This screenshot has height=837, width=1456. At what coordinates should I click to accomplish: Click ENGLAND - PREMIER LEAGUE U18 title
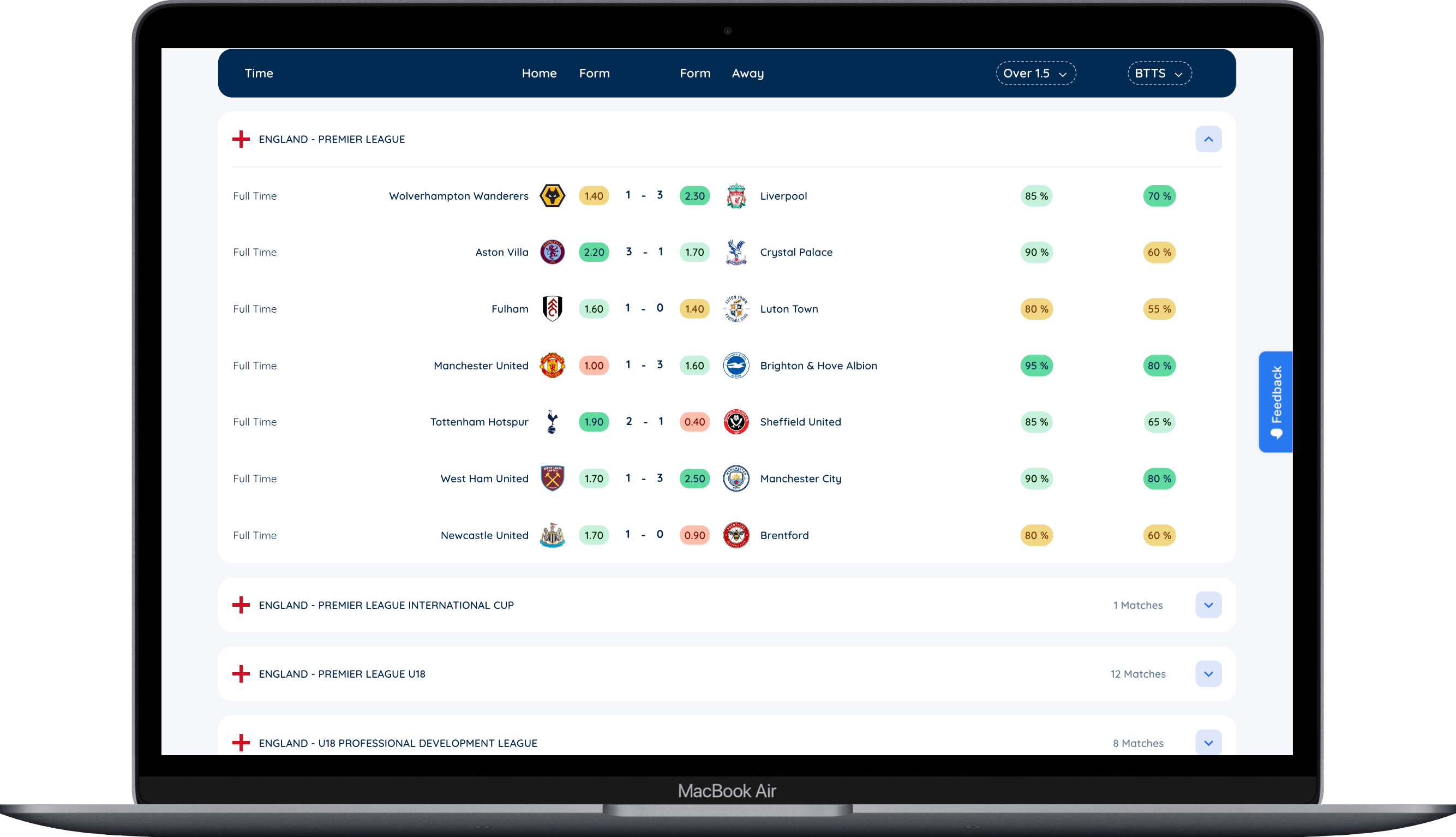(x=342, y=674)
